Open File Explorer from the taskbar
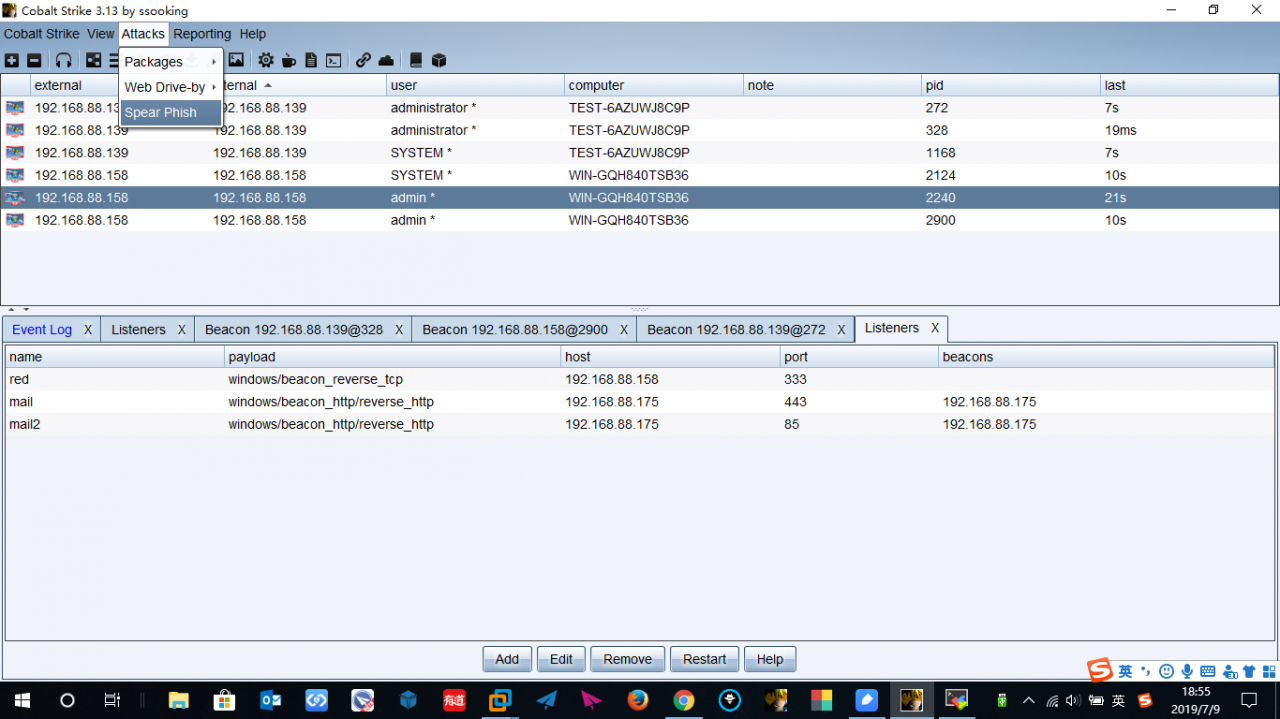 (178, 700)
